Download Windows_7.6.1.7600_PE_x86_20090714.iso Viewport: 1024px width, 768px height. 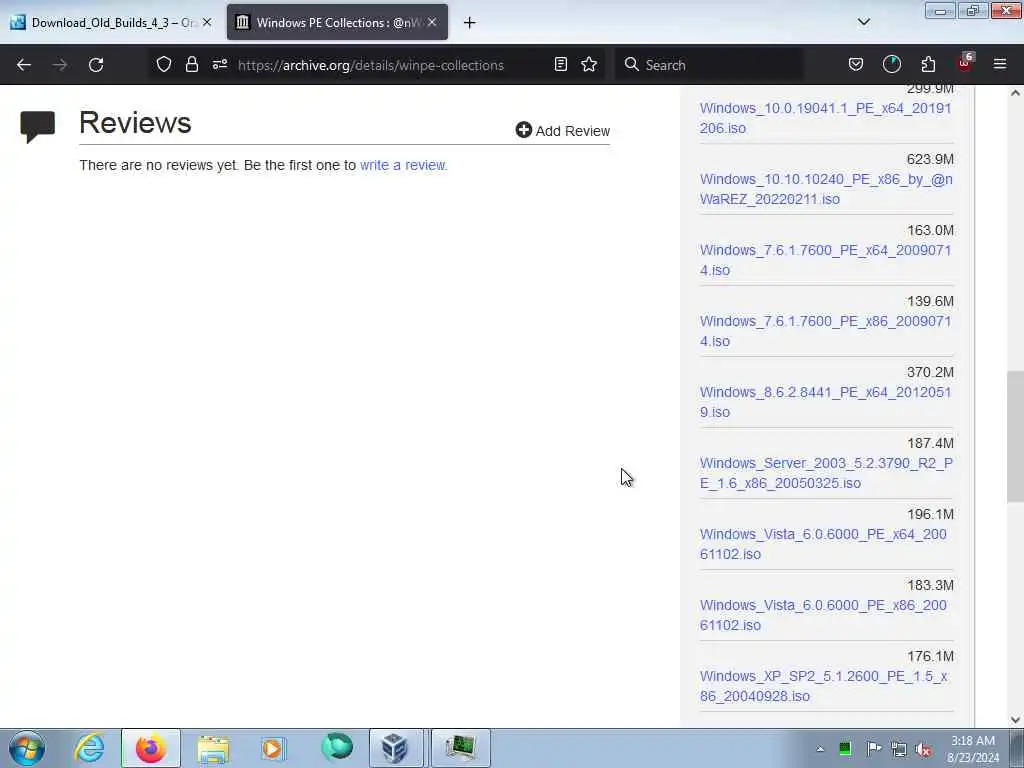[825, 331]
